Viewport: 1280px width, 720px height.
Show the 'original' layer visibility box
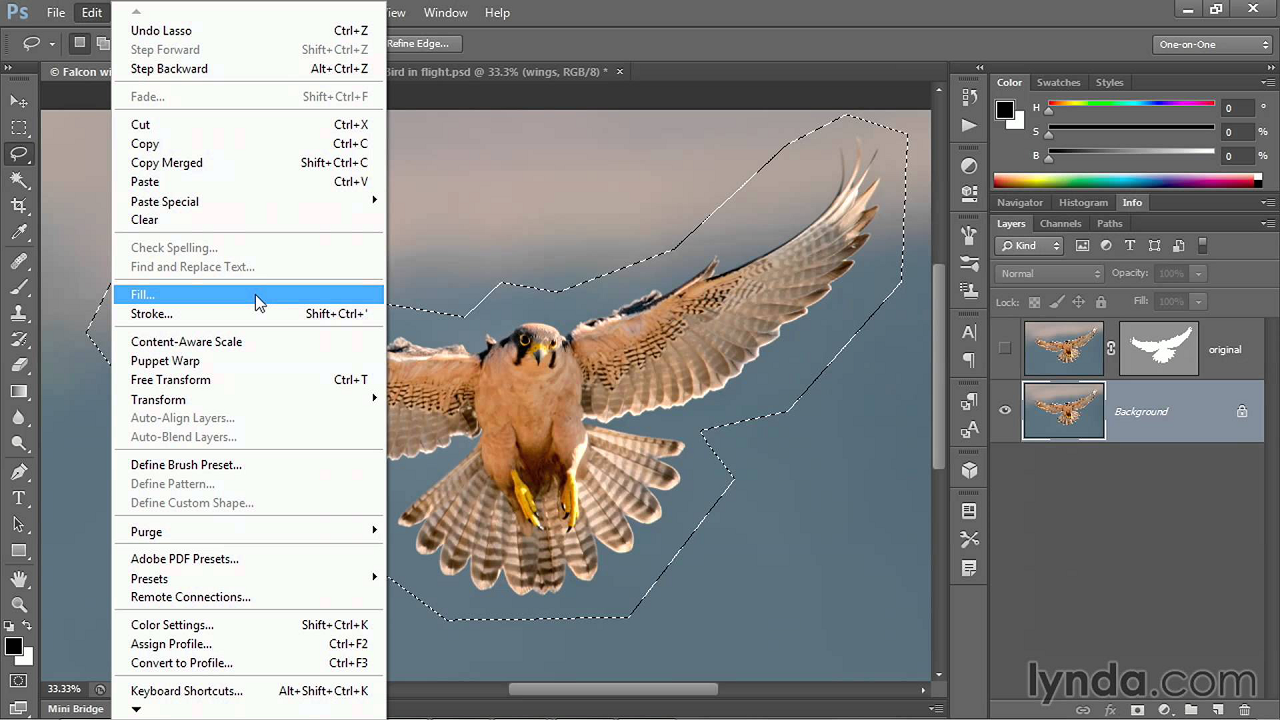click(1005, 349)
